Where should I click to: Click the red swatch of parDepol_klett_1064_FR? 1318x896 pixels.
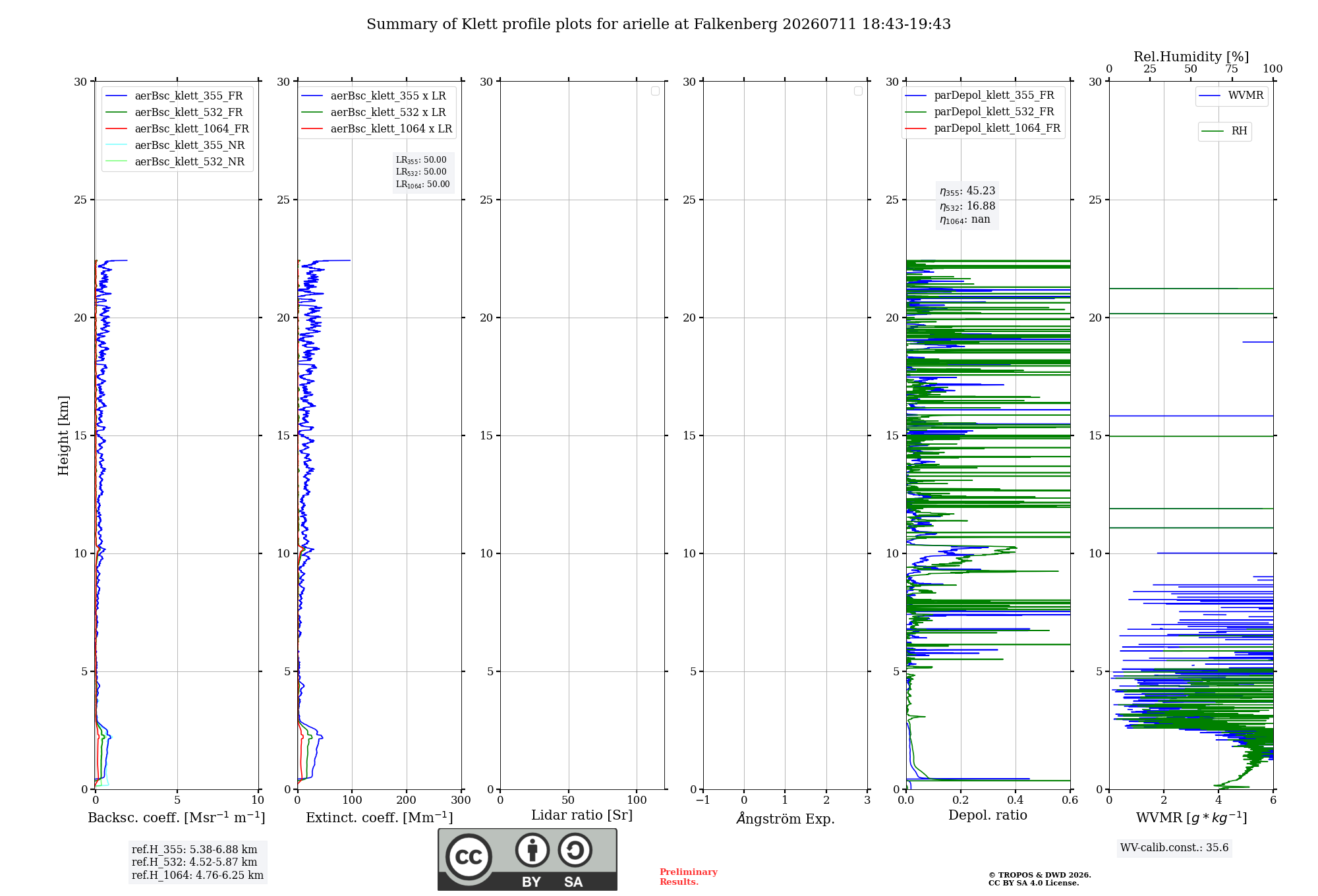(916, 128)
